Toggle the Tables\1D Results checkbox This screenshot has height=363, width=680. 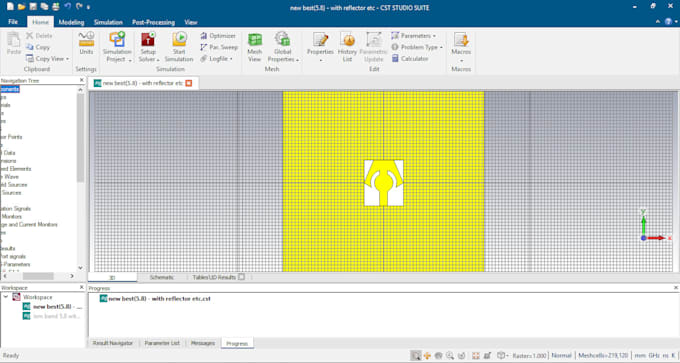[x=242, y=277]
